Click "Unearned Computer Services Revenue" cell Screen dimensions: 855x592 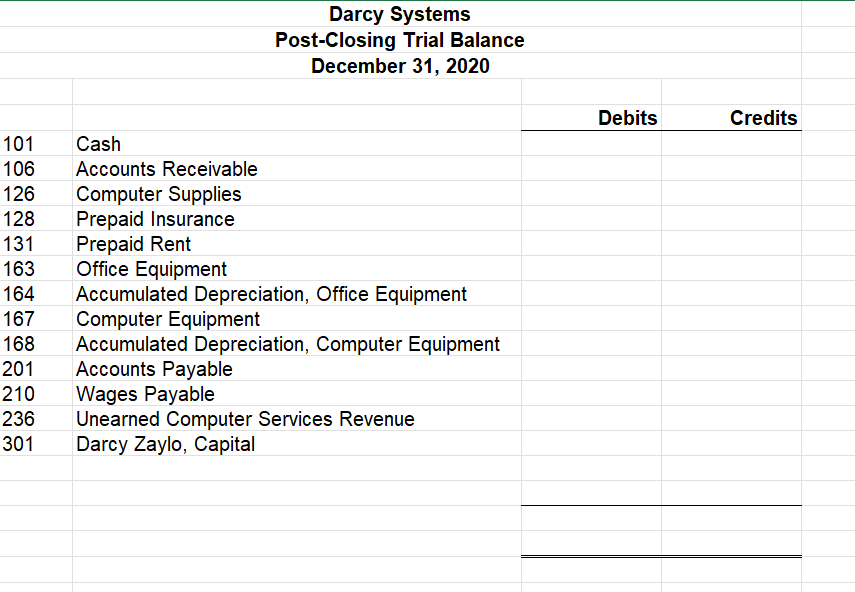tap(245, 419)
